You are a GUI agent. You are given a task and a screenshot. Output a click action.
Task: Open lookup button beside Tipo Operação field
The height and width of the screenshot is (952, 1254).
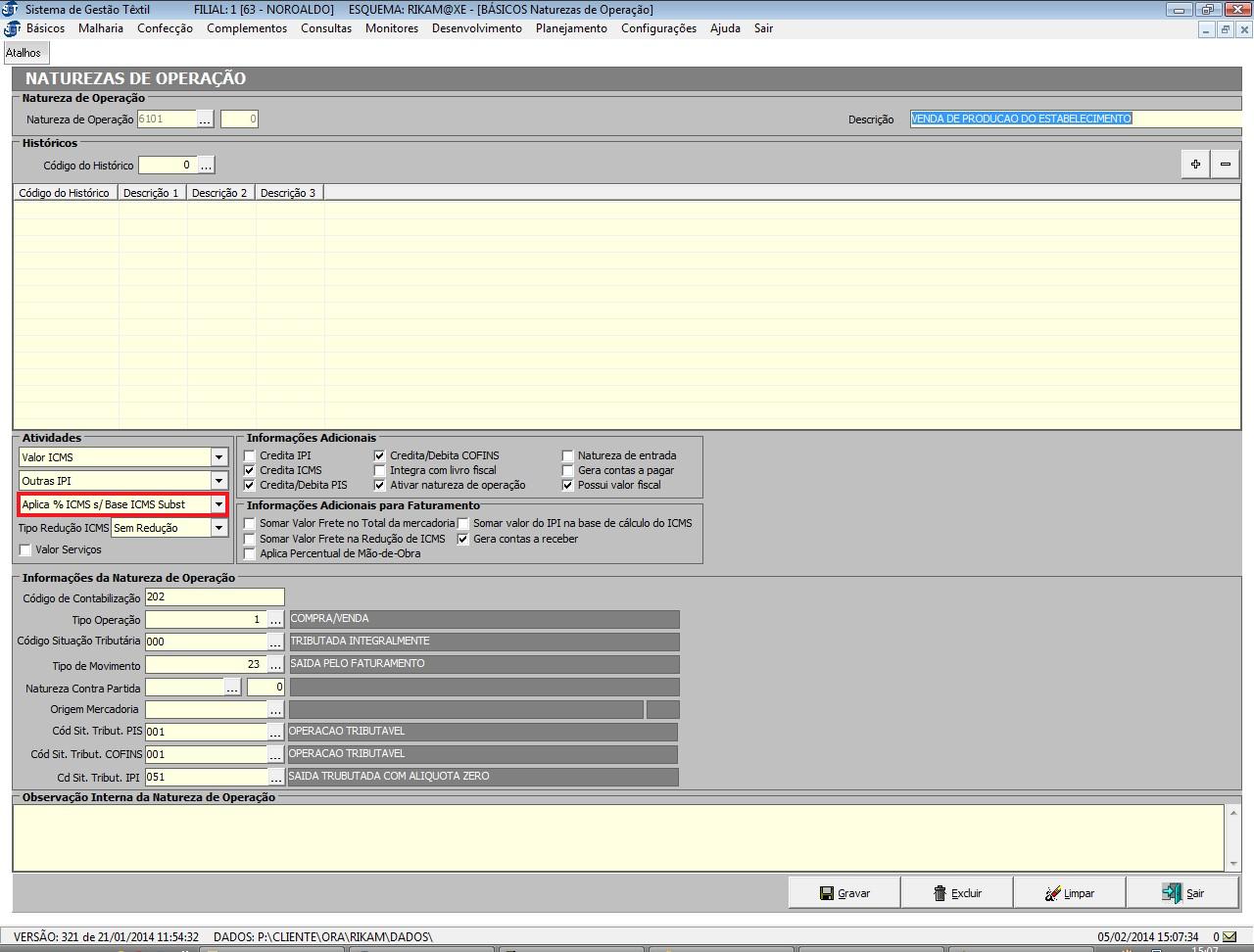[275, 620]
